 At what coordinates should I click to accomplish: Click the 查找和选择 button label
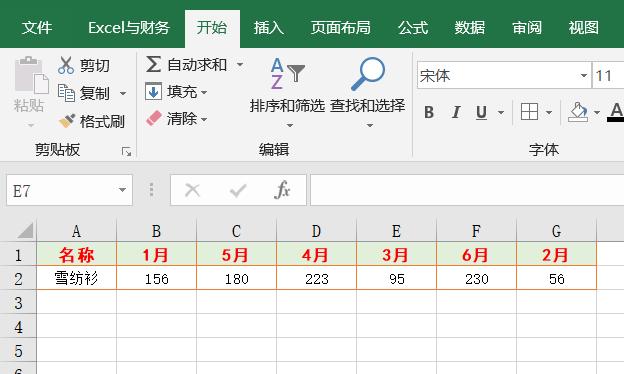(368, 106)
